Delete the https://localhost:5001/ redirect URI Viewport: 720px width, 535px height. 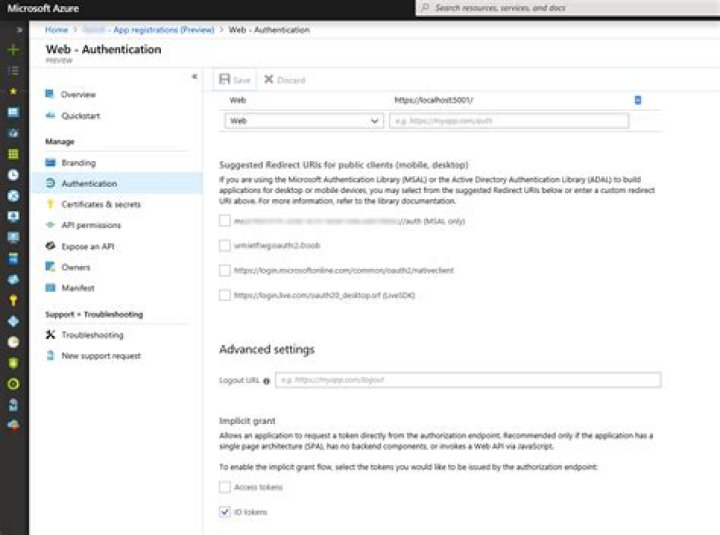(638, 100)
